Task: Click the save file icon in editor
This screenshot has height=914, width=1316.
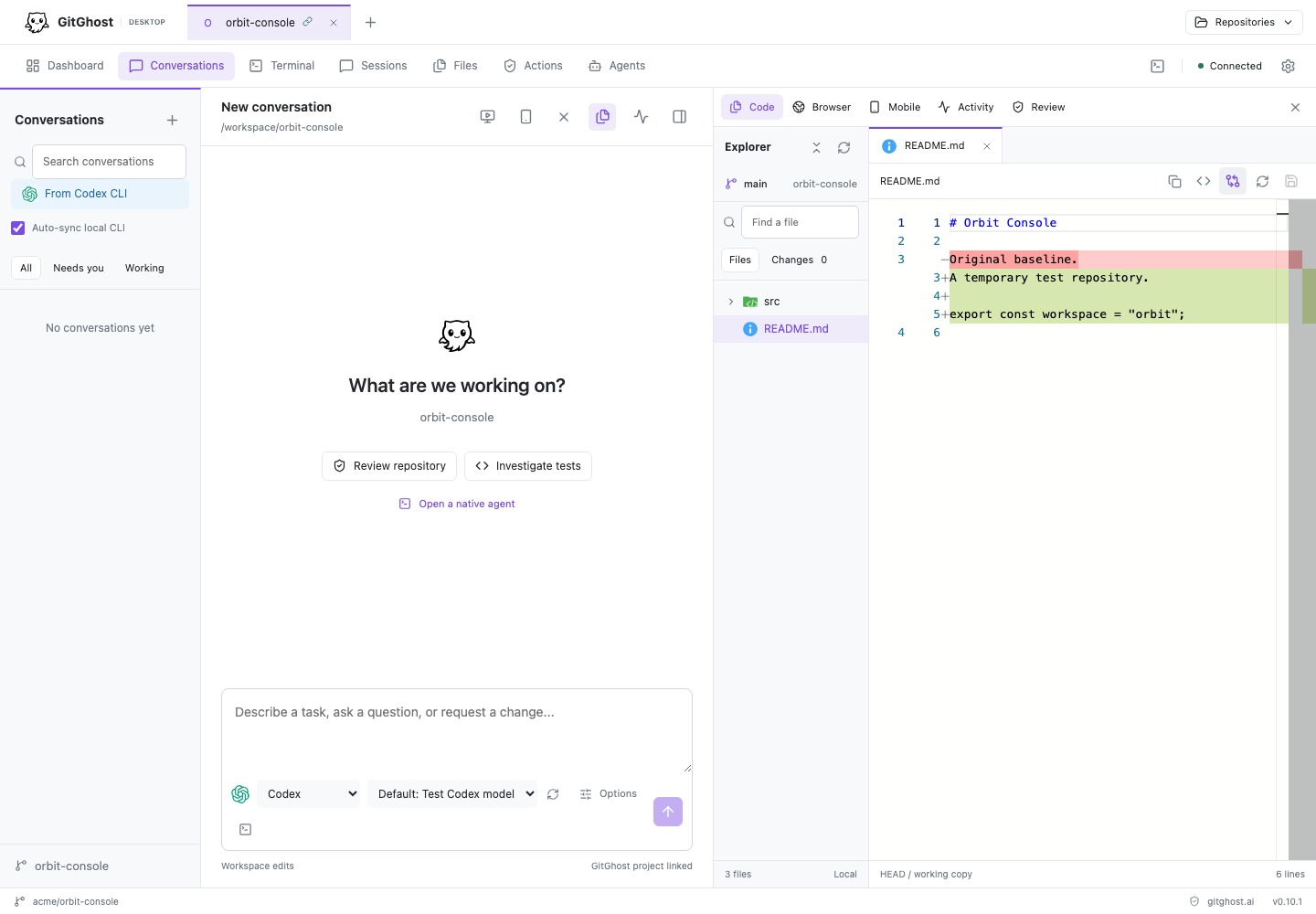Action: pos(1291,181)
